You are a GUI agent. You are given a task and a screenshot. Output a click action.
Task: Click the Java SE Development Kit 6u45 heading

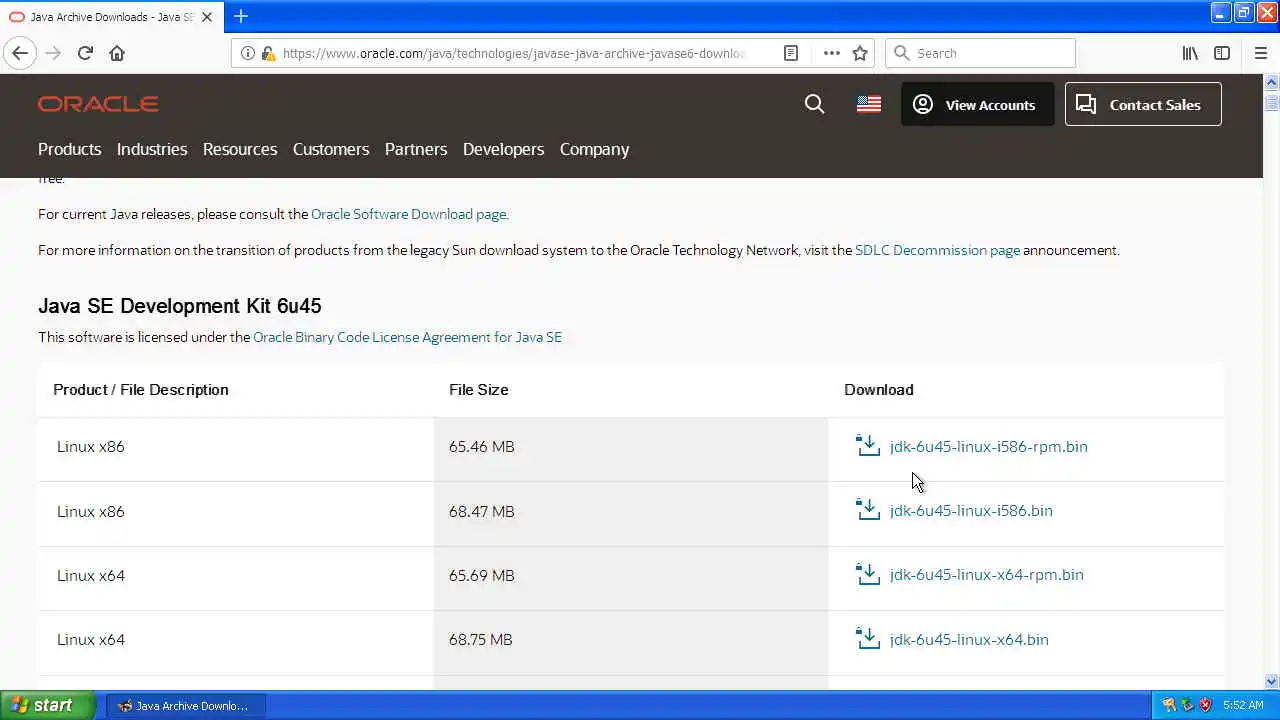point(180,306)
